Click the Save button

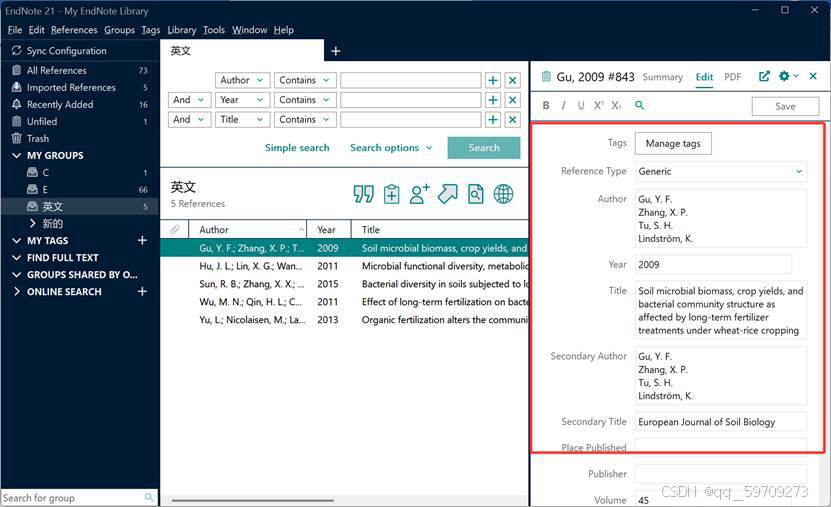click(x=785, y=106)
